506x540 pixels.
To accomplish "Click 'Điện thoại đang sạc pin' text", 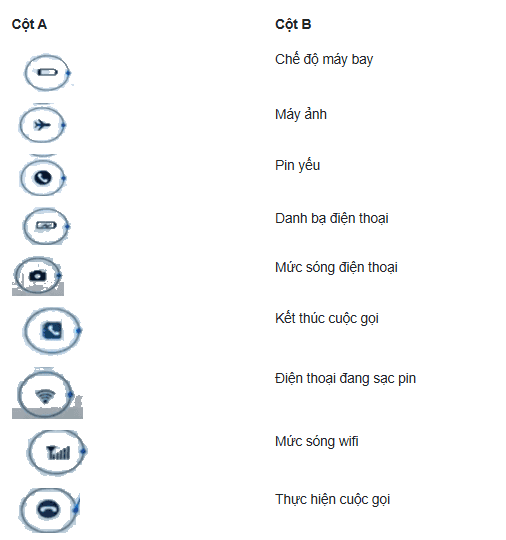I will (345, 378).
